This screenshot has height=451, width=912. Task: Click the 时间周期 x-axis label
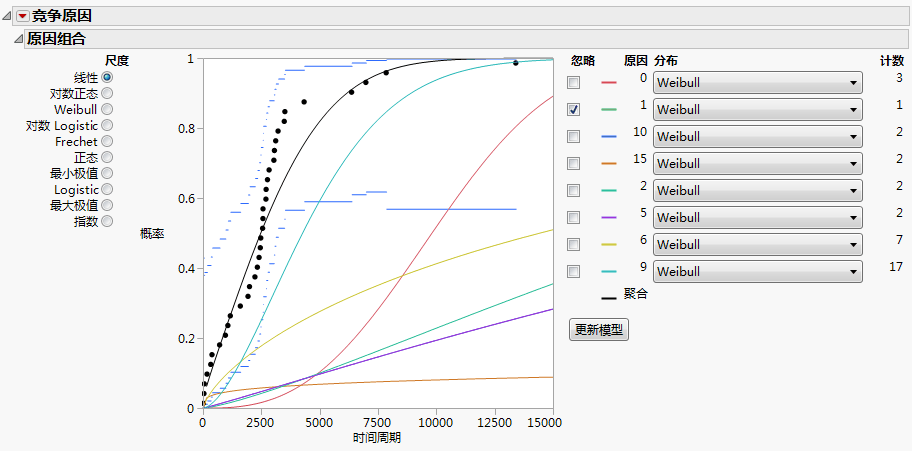pos(377,438)
